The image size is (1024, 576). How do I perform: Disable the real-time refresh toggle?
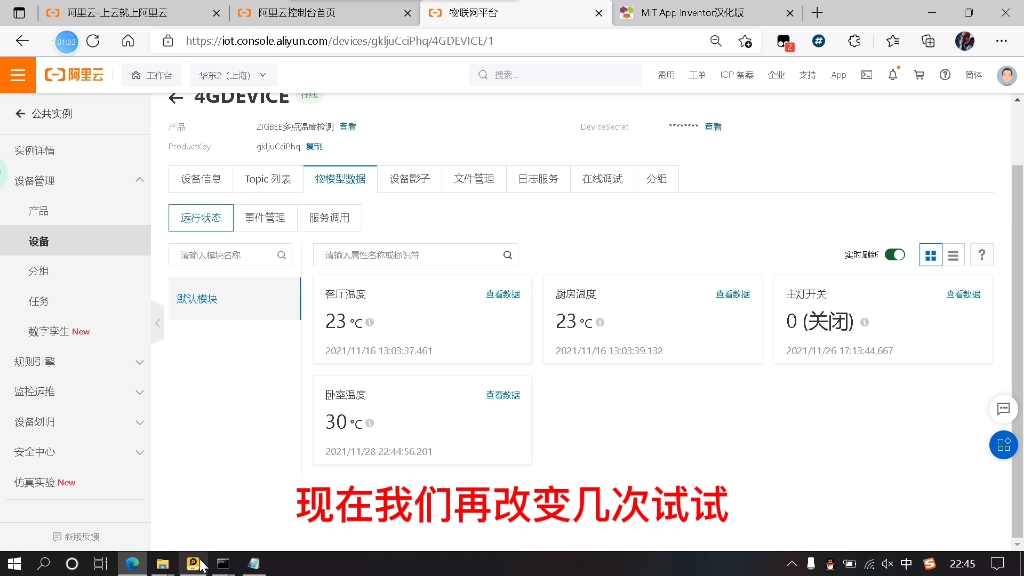tap(893, 255)
